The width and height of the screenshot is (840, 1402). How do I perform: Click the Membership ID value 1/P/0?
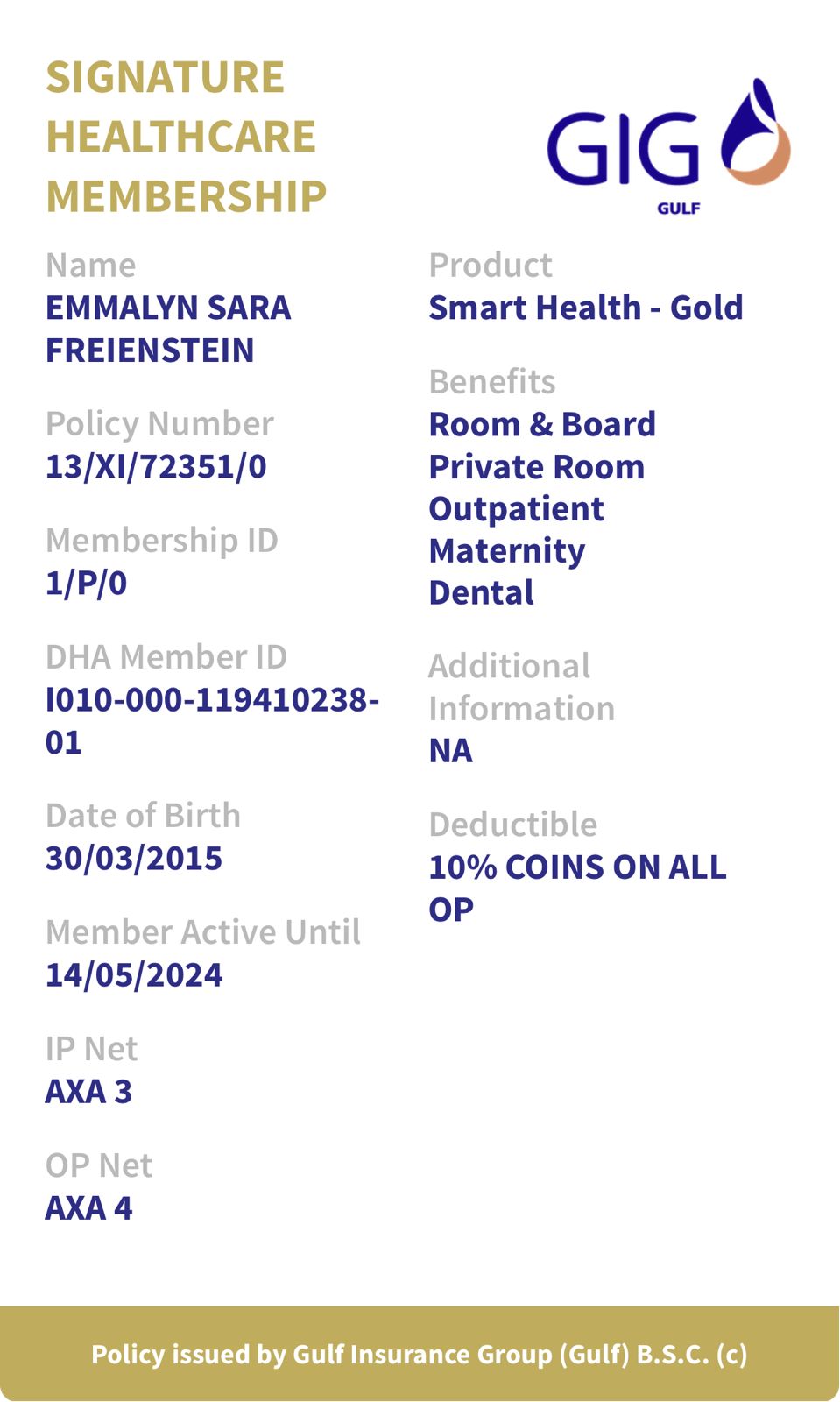[x=87, y=583]
